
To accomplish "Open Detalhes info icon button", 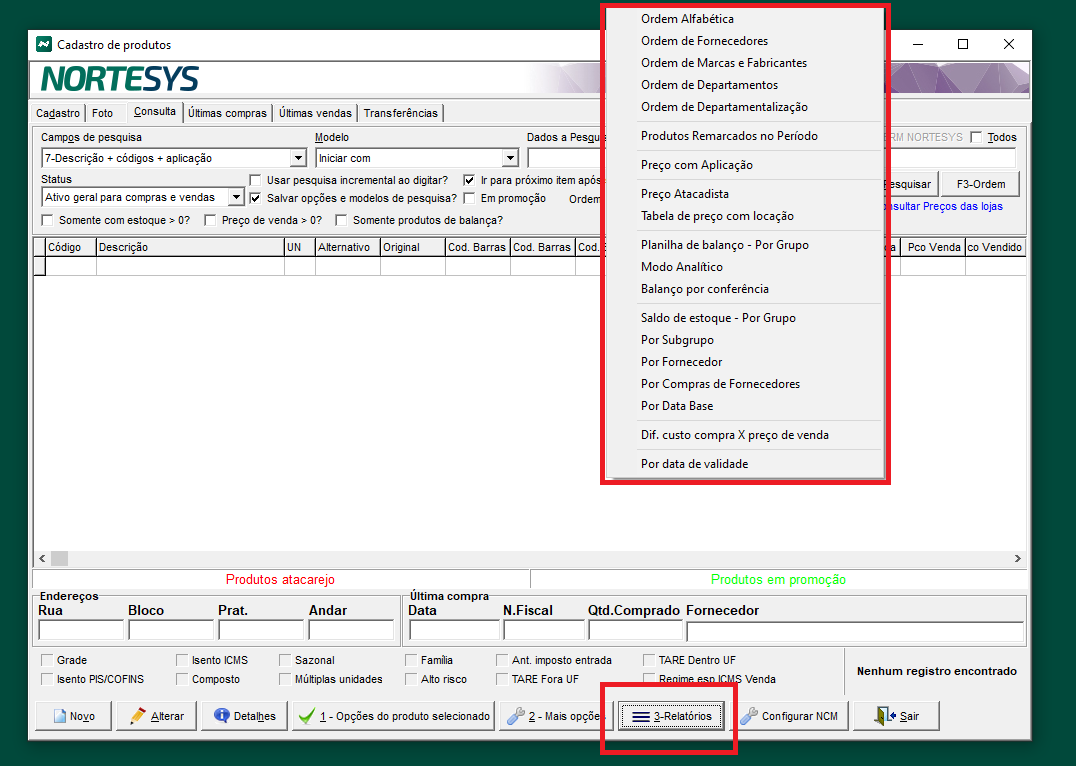I will click(244, 716).
